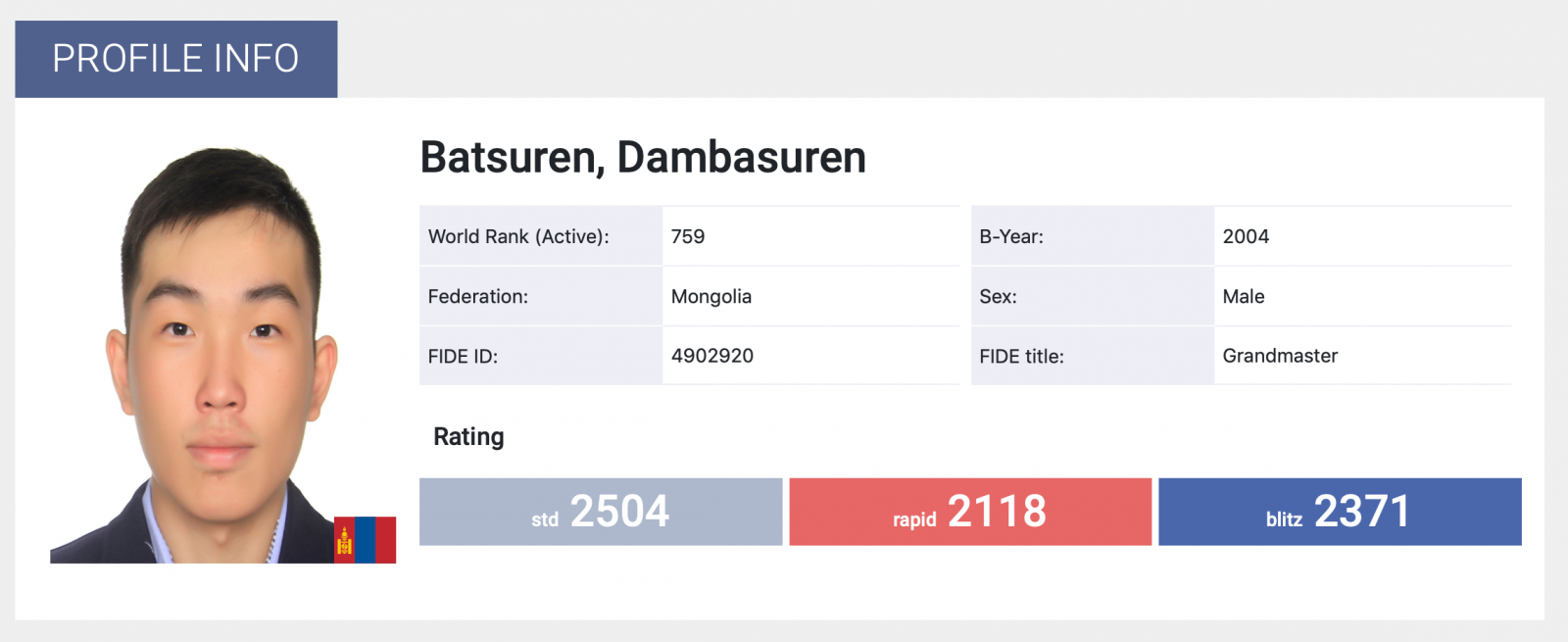
Task: Click the blue blitz 2371 rating box
Action: (1340, 512)
